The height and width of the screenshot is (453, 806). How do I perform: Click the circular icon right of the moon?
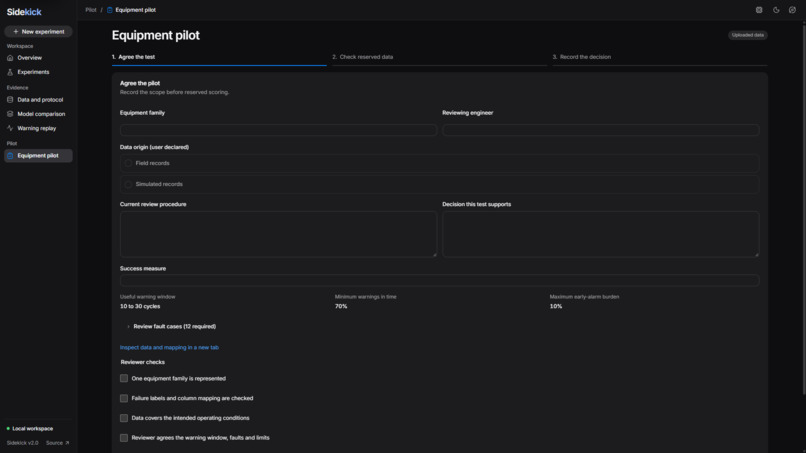[792, 10]
